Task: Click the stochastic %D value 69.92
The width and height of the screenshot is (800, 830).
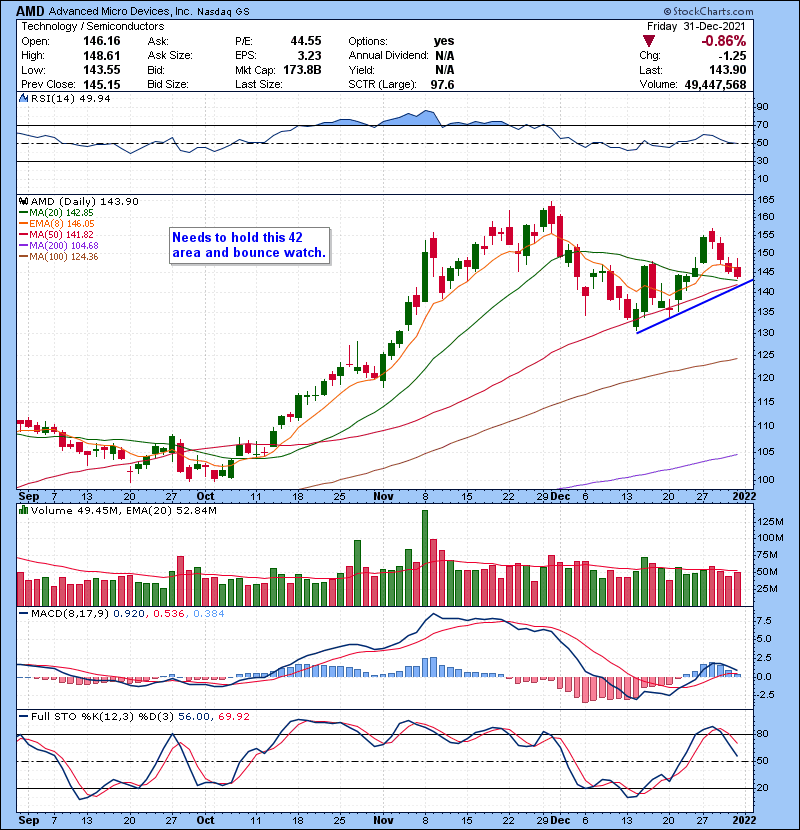Action: (234, 717)
